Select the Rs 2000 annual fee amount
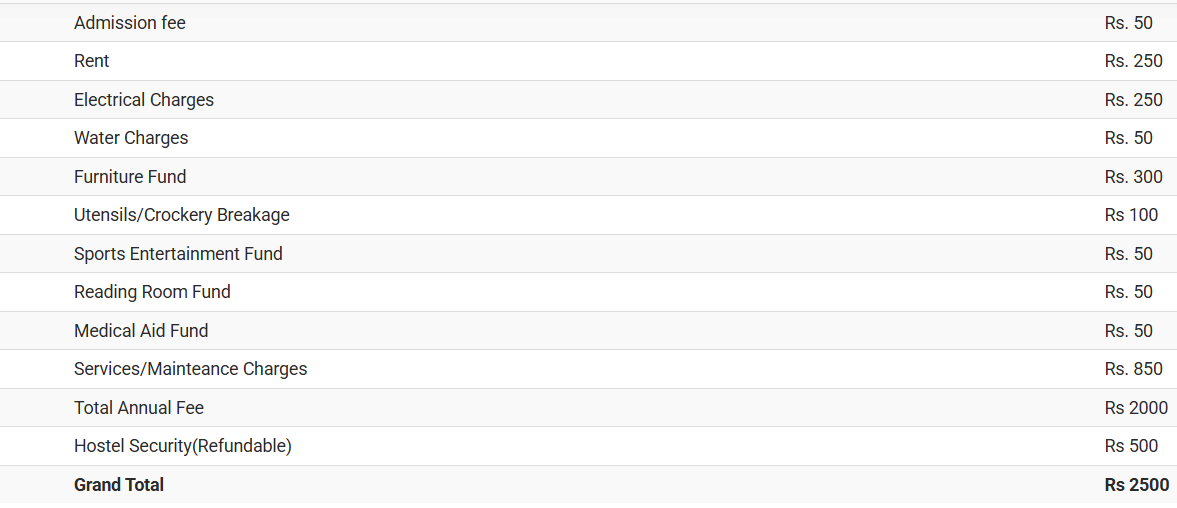The width and height of the screenshot is (1177, 508). 1136,408
